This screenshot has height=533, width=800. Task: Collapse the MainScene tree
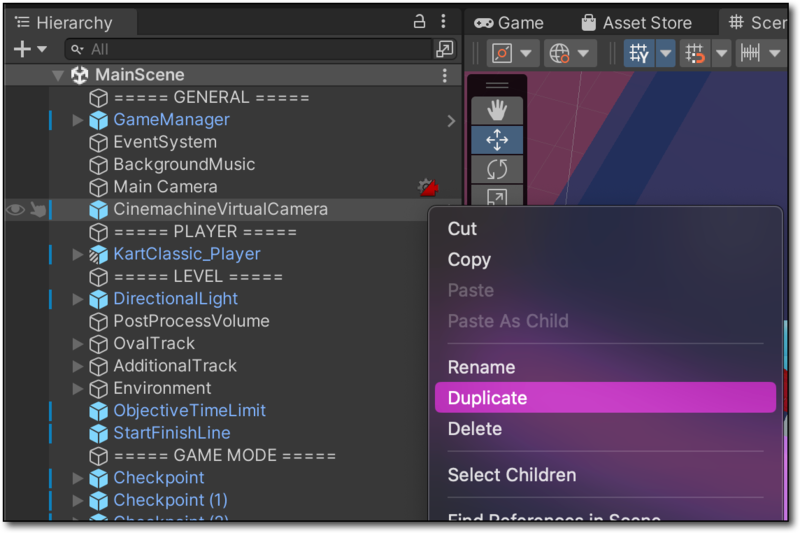click(x=58, y=75)
